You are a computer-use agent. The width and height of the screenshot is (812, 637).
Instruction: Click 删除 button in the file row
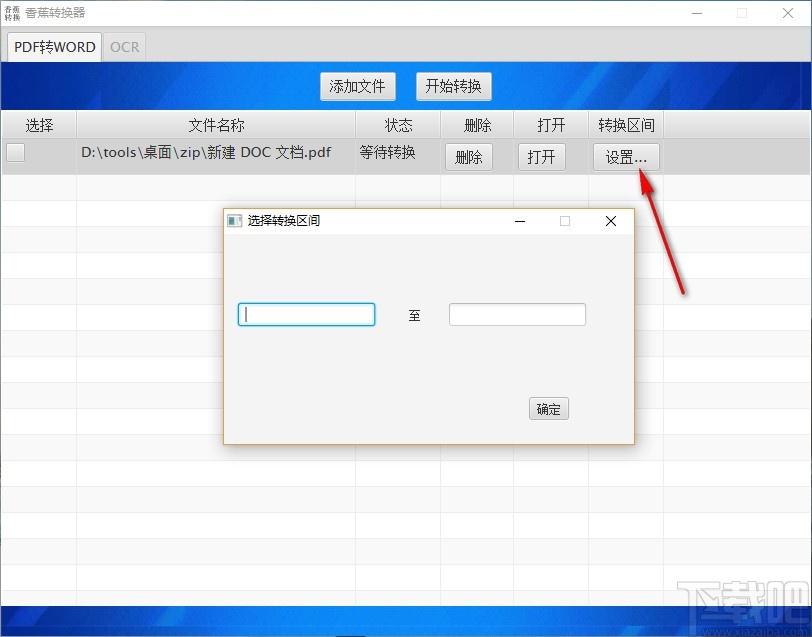(x=469, y=157)
